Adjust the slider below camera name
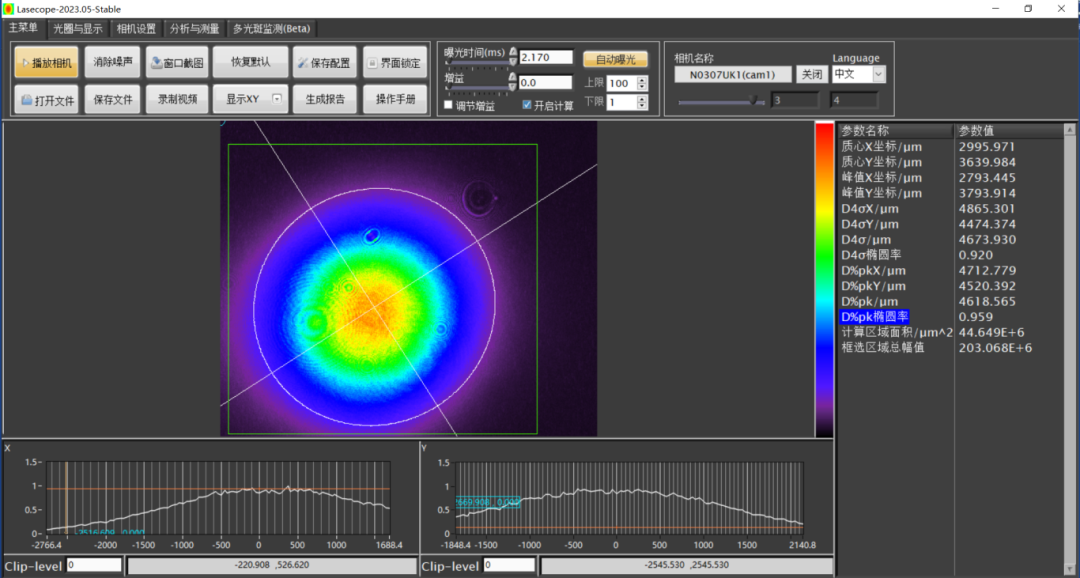The height and width of the screenshot is (578, 1080). [x=721, y=102]
